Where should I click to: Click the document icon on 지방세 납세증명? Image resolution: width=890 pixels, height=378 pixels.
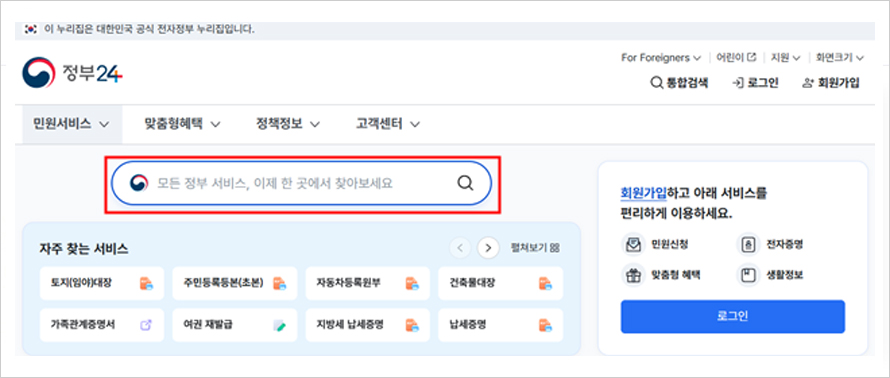click(x=412, y=325)
